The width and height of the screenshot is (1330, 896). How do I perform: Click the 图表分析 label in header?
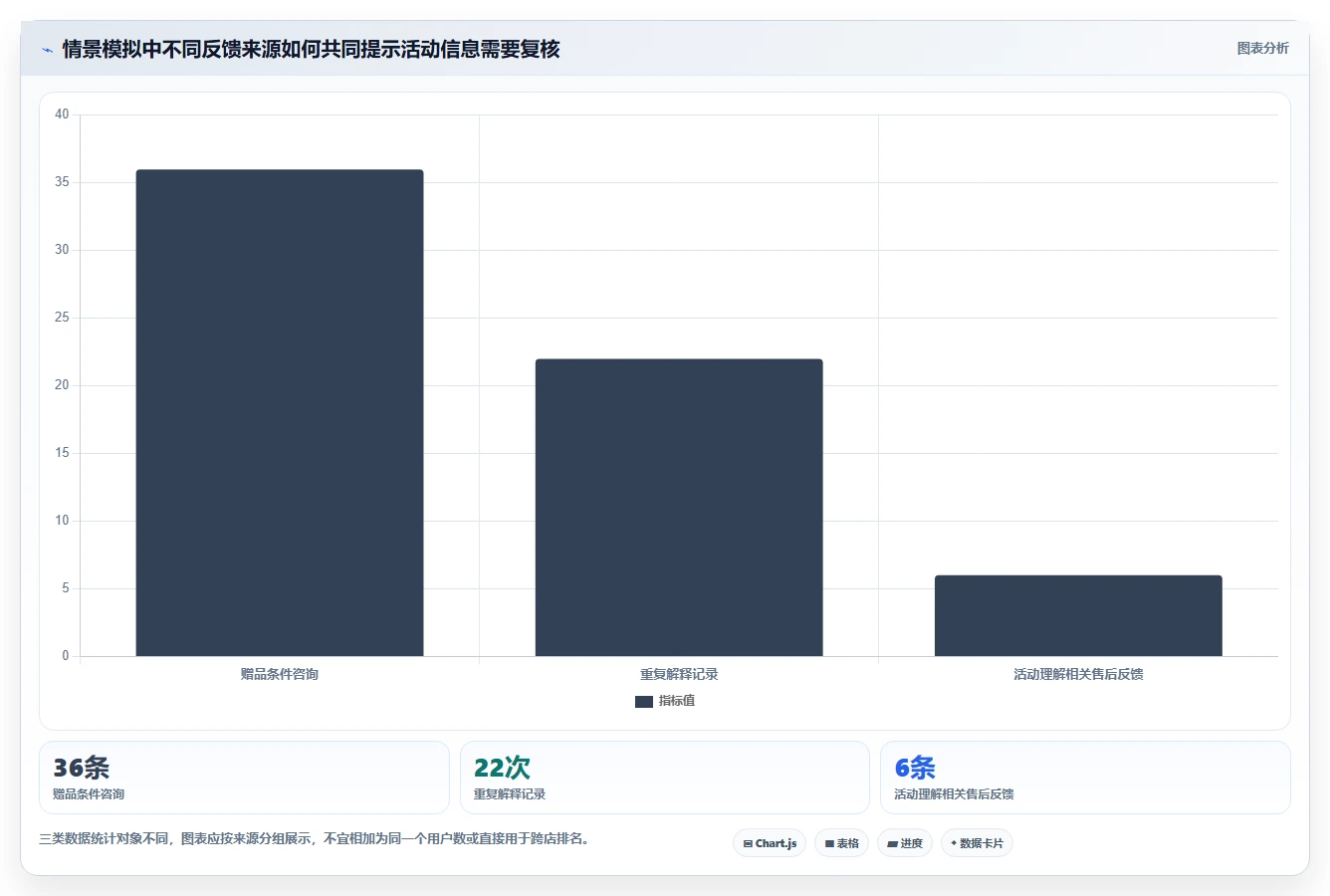pos(1262,48)
